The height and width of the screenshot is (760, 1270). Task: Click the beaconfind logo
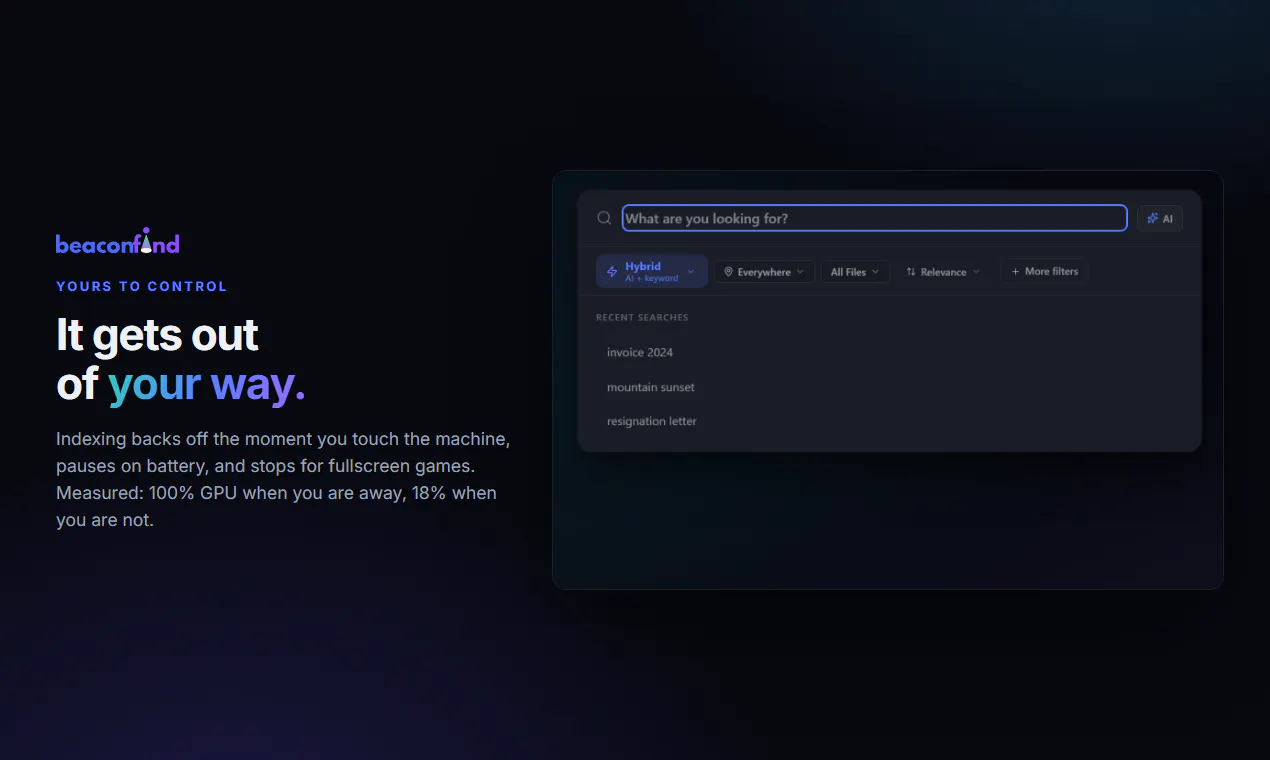click(118, 241)
